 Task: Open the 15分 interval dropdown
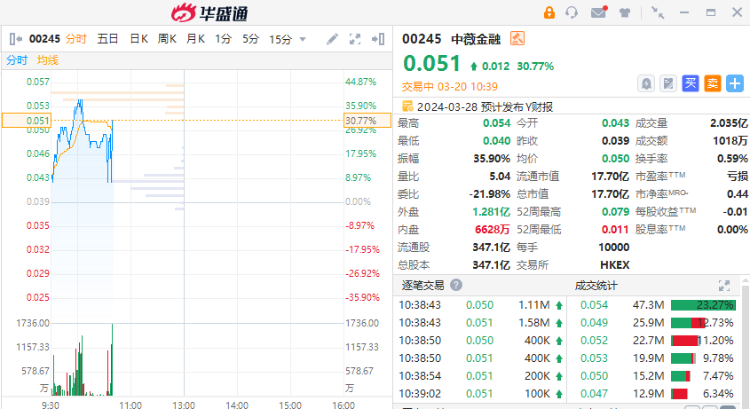click(x=285, y=39)
